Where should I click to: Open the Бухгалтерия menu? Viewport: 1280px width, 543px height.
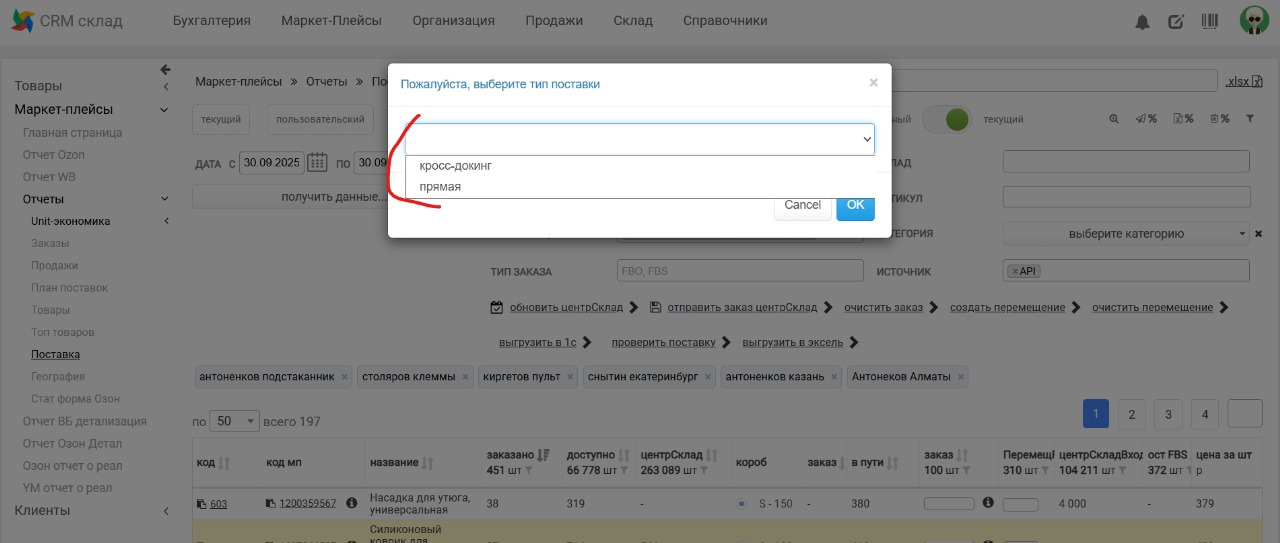pyautogui.click(x=211, y=21)
